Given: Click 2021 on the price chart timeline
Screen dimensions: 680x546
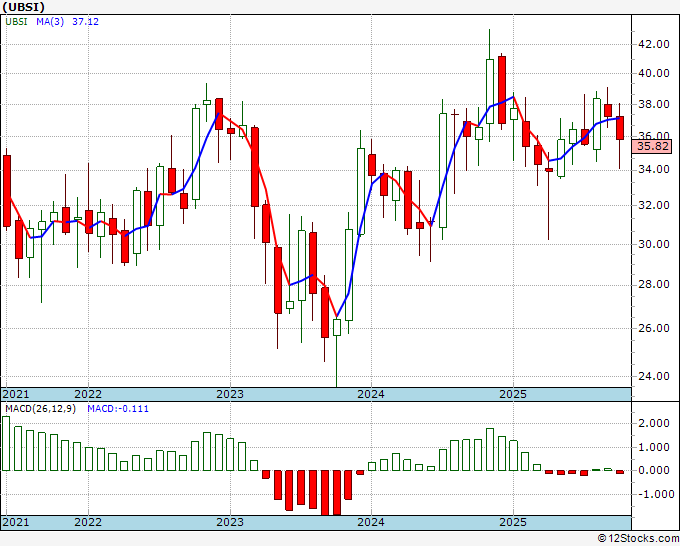Looking at the screenshot, I should point(16,394).
